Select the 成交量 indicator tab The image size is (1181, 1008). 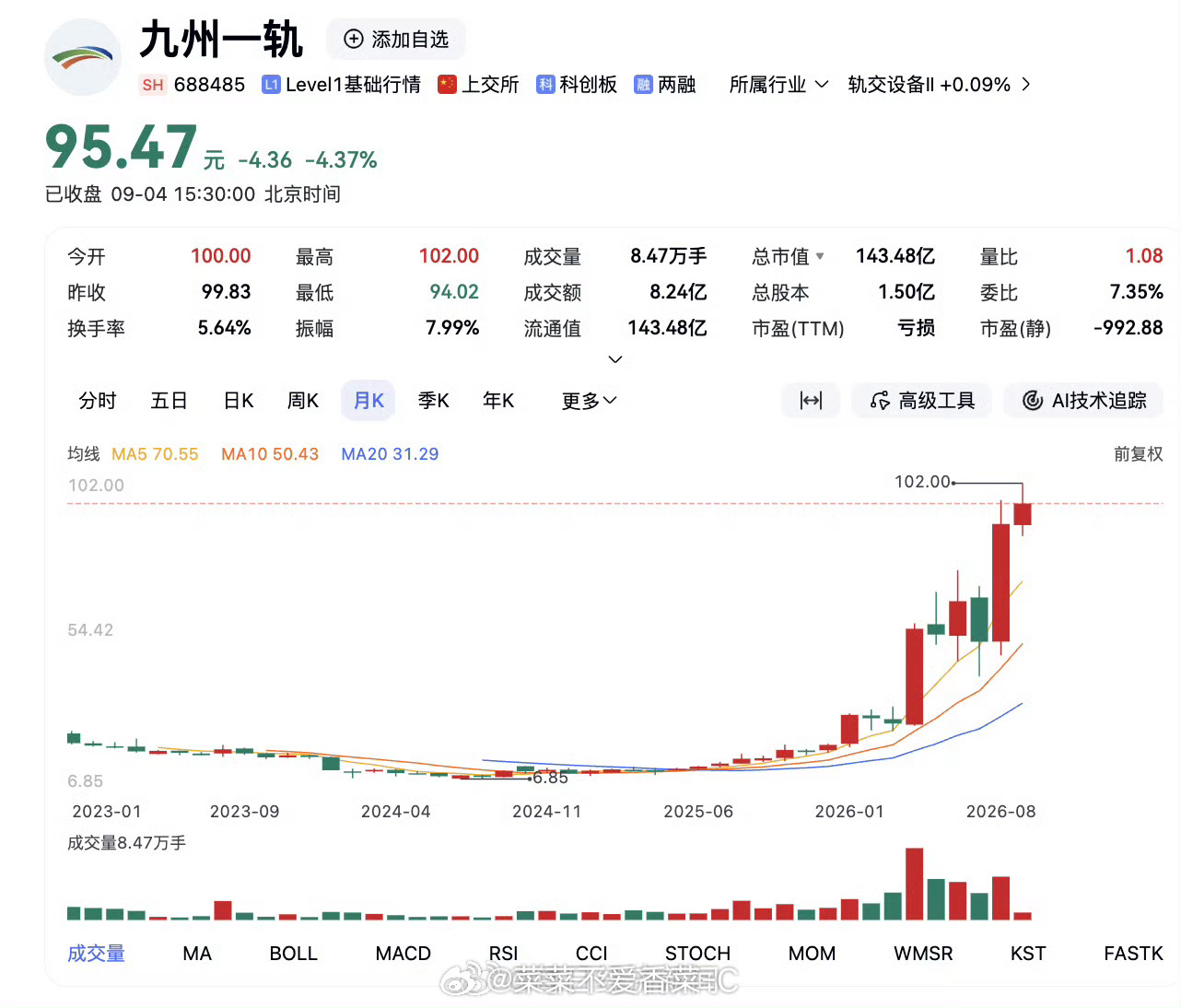[96, 954]
